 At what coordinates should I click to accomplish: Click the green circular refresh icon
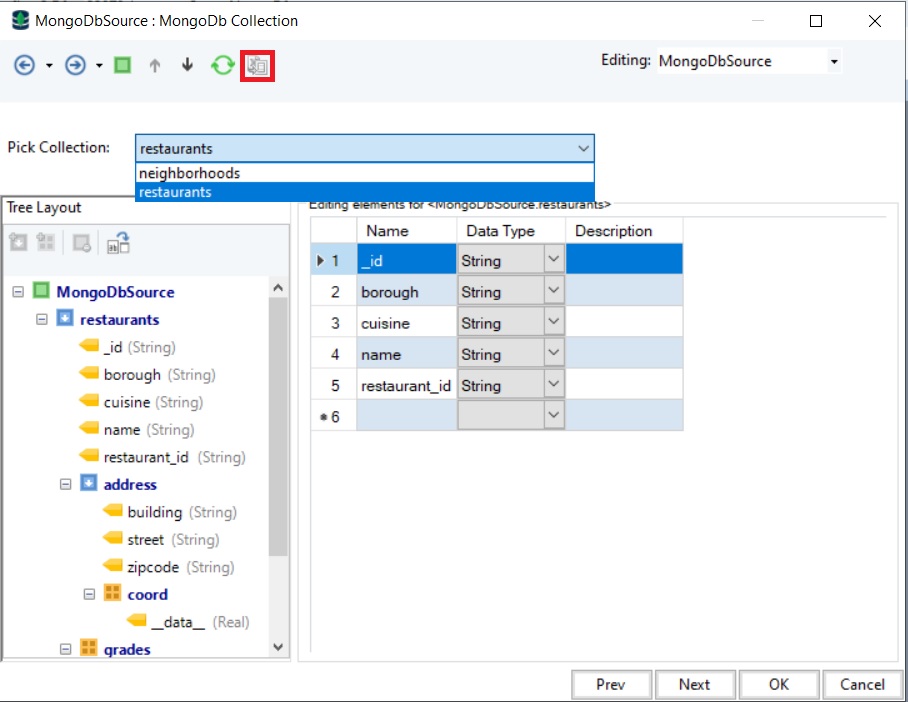222,65
